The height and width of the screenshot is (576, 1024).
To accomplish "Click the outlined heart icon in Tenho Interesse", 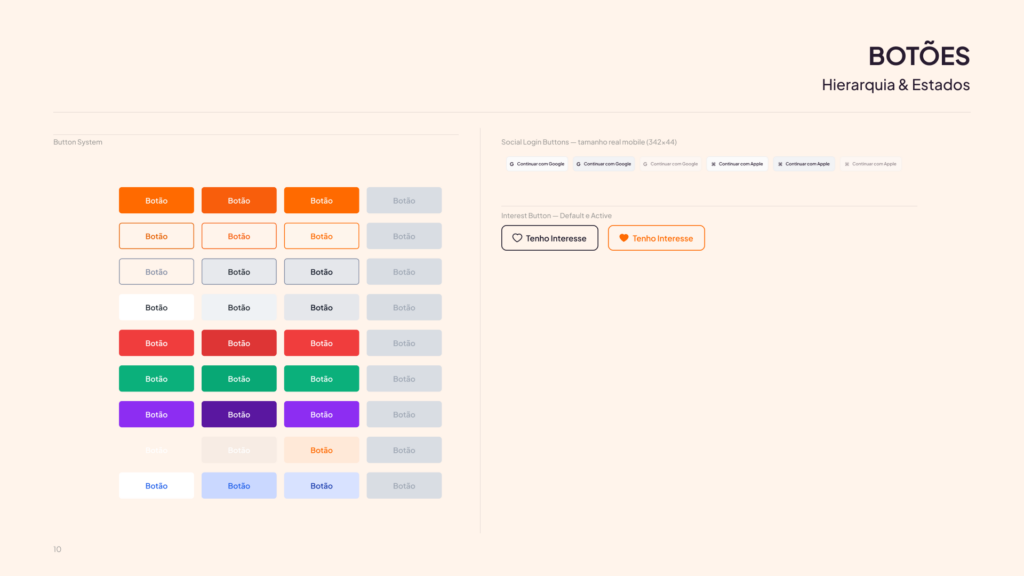I will [517, 238].
